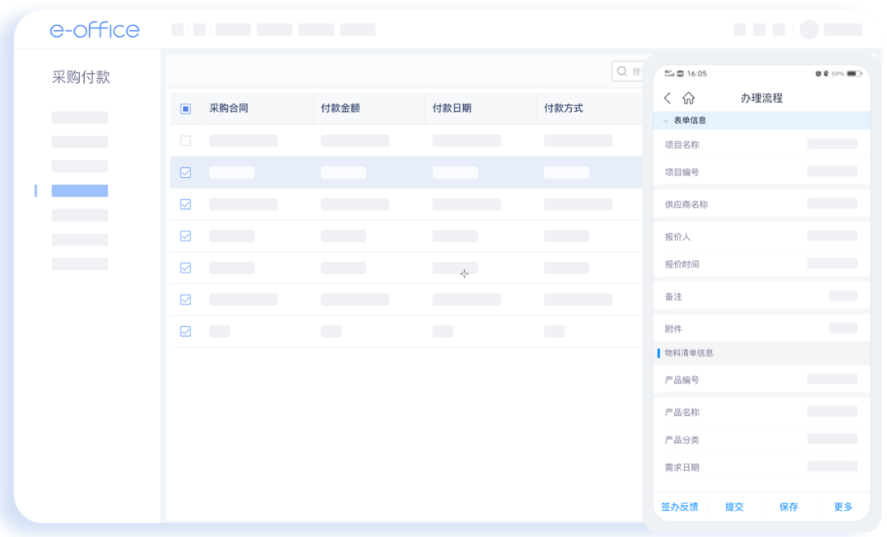Click the 项目名称 field value
The height and width of the screenshot is (537, 887).
(832, 144)
